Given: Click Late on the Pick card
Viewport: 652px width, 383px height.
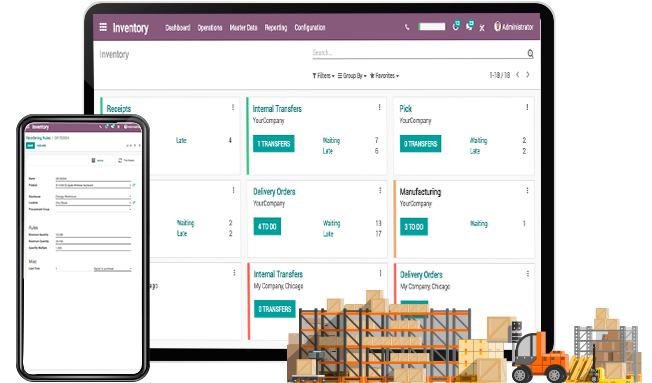Looking at the screenshot, I should pos(474,151).
